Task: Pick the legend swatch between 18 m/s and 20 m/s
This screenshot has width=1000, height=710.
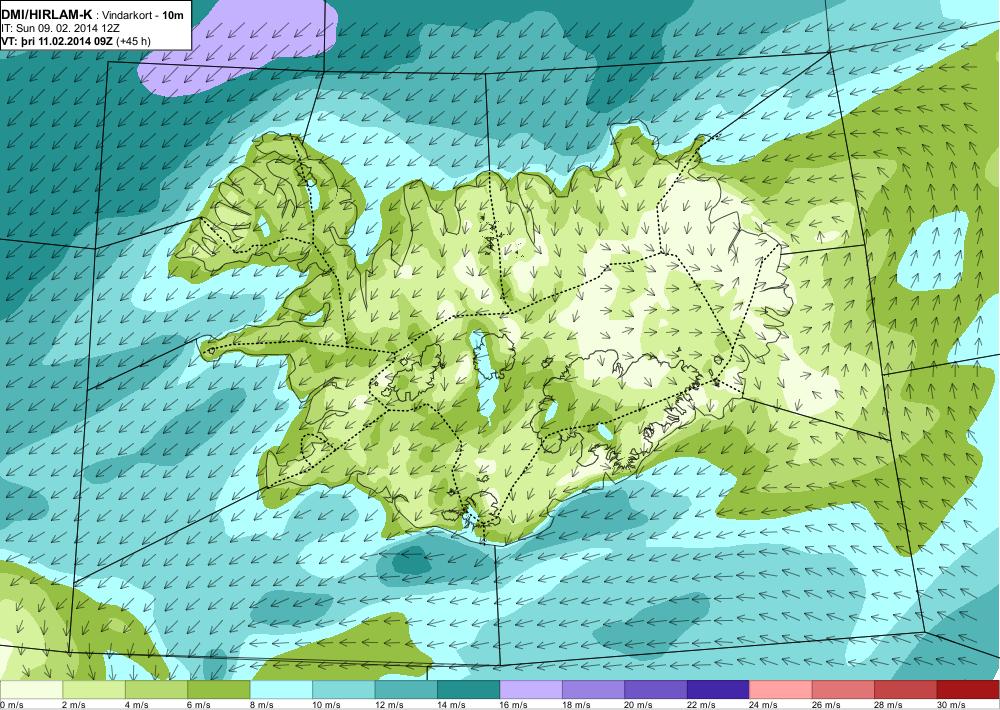Action: [594, 690]
